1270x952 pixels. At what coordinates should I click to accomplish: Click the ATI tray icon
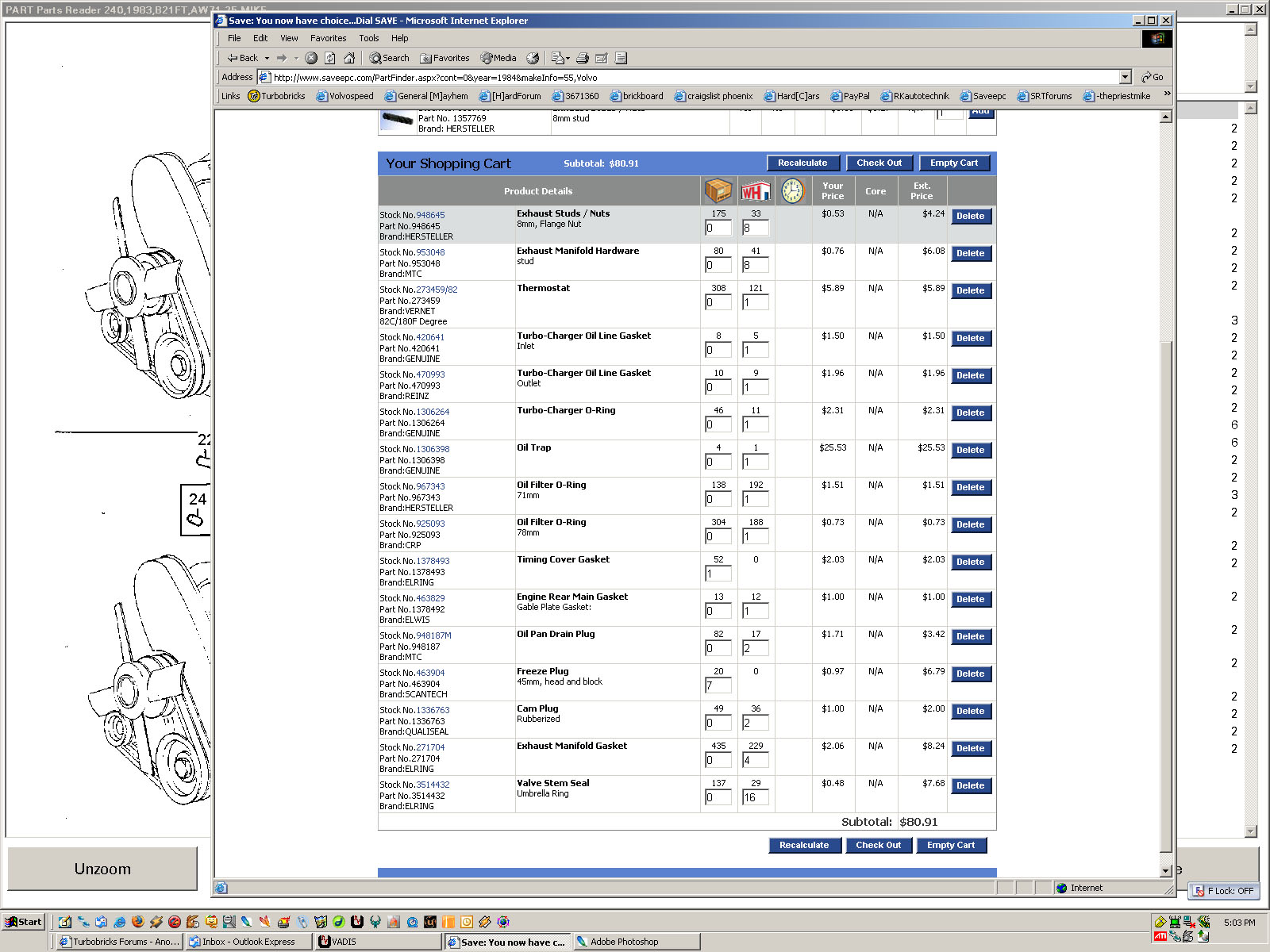(x=1160, y=936)
